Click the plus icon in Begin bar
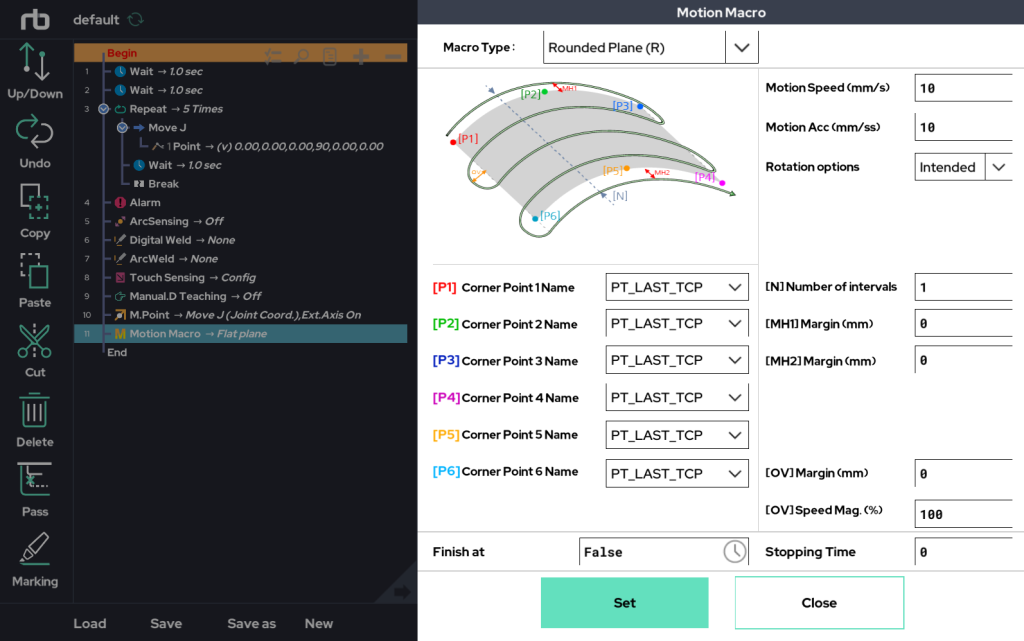1024x641 pixels. (x=360, y=57)
